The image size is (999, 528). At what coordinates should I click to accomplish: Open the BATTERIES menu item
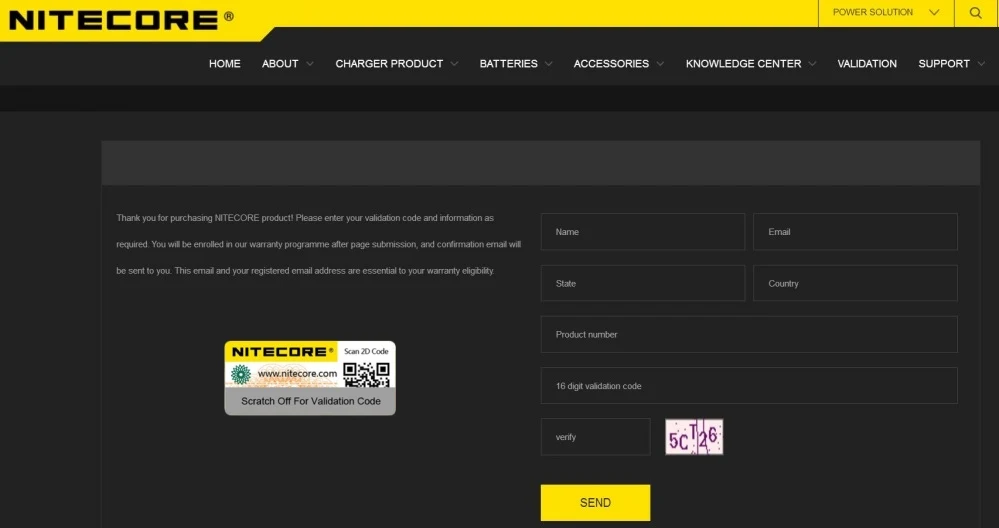point(508,64)
